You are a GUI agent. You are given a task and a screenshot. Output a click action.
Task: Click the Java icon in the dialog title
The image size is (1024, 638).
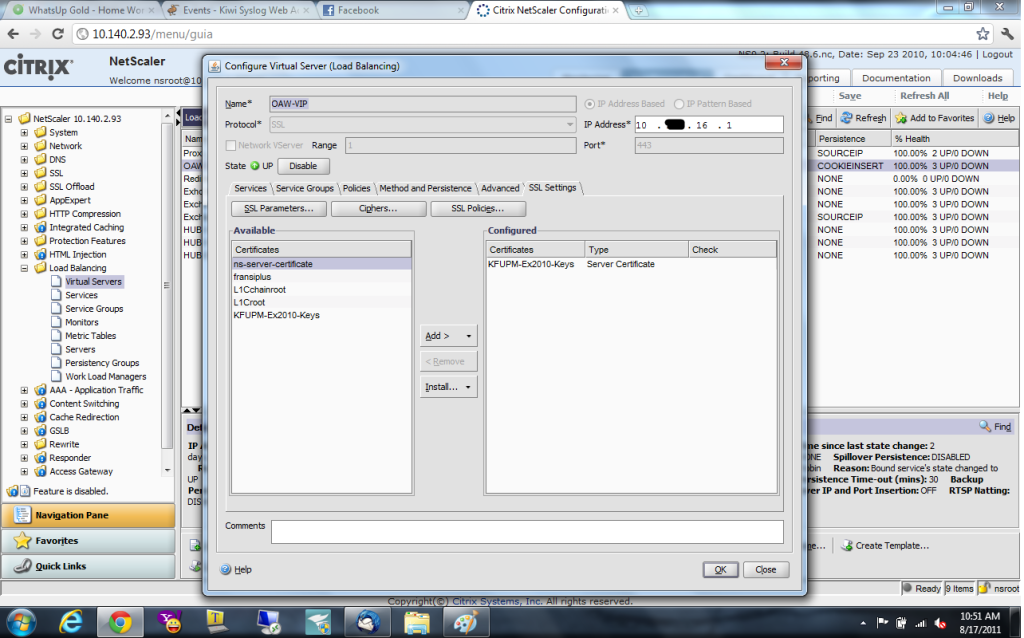pyautogui.click(x=214, y=66)
